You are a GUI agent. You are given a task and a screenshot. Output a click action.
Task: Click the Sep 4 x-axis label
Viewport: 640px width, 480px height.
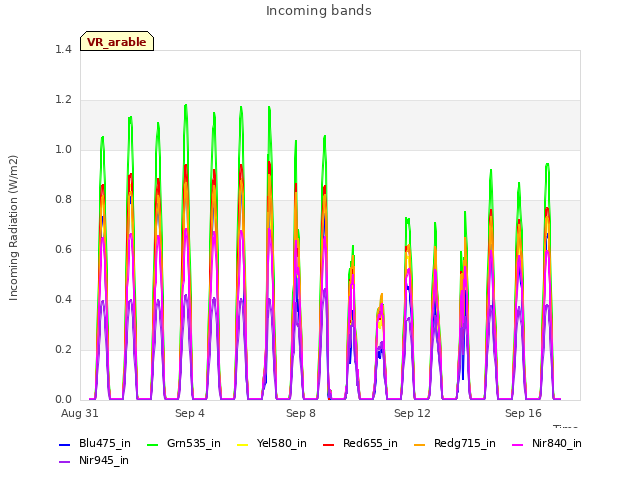point(190,413)
